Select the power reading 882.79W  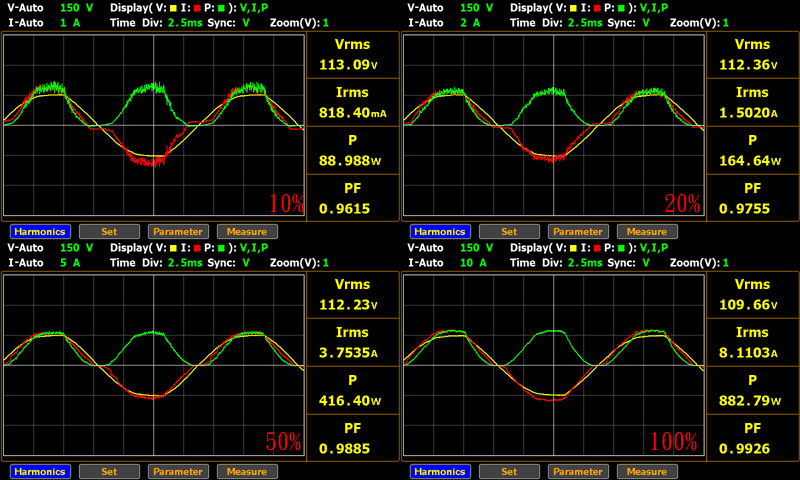750,400
